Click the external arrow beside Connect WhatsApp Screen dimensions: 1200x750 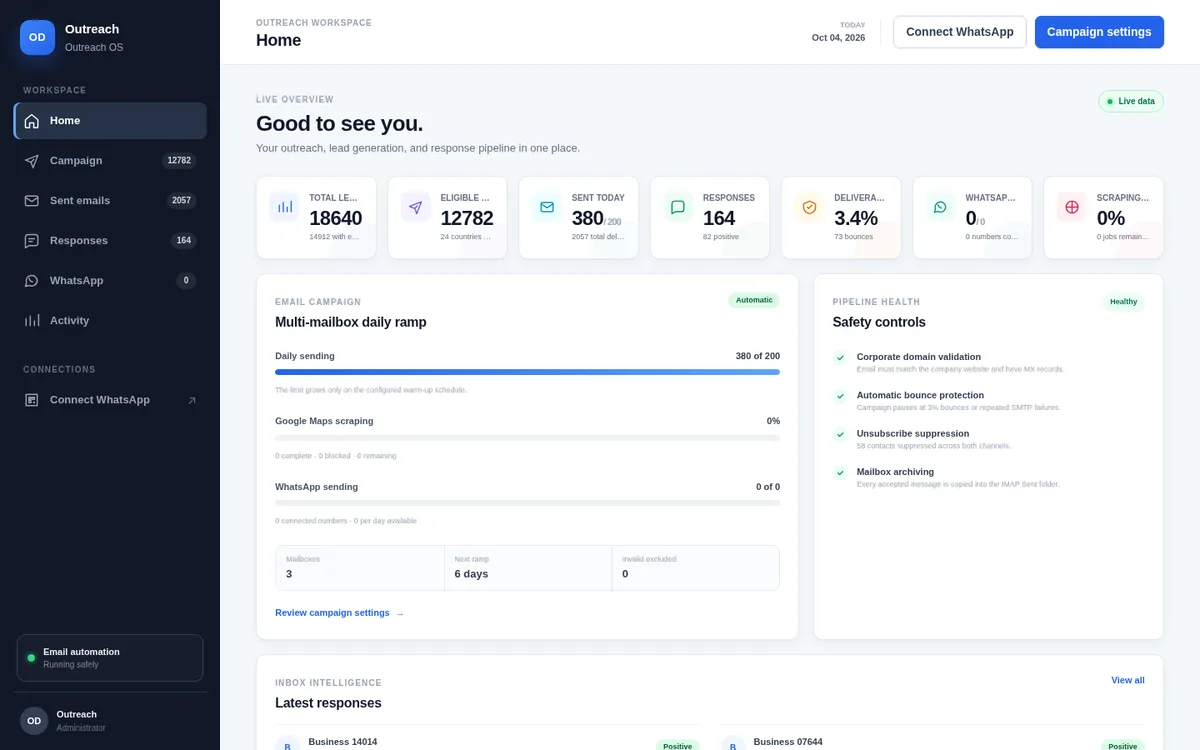[x=192, y=400]
